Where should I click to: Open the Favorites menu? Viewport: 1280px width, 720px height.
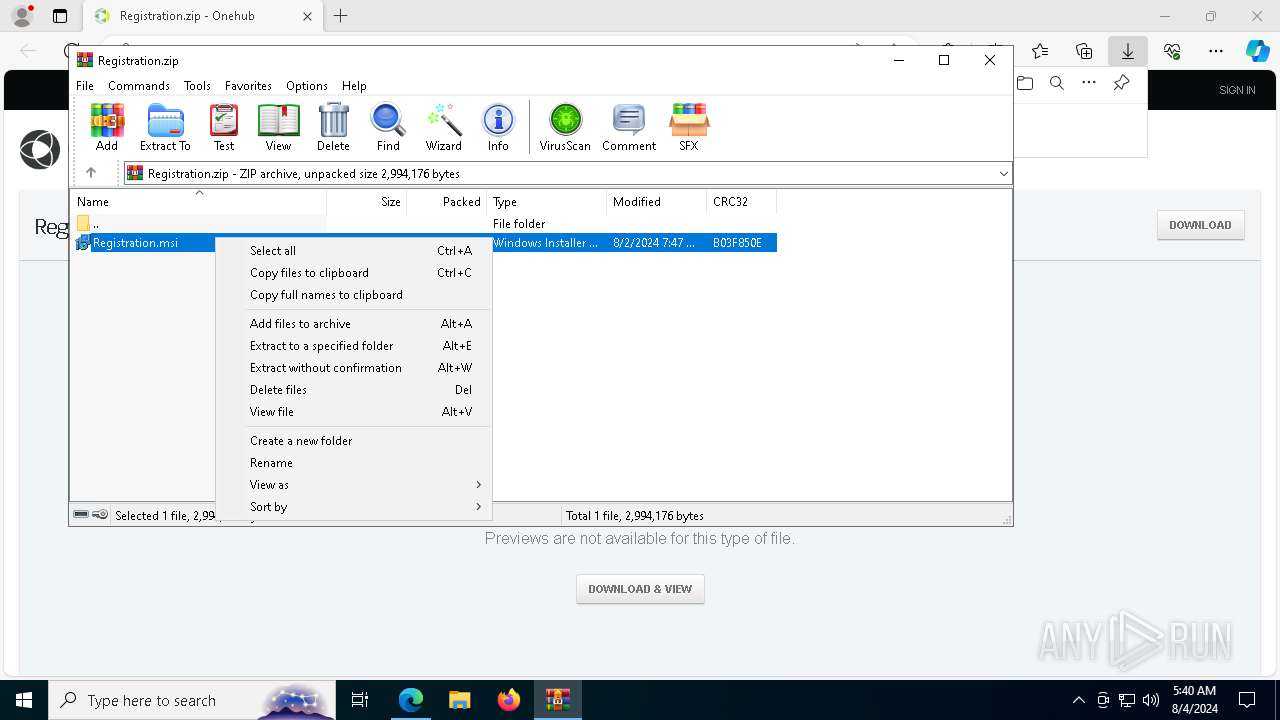(248, 86)
